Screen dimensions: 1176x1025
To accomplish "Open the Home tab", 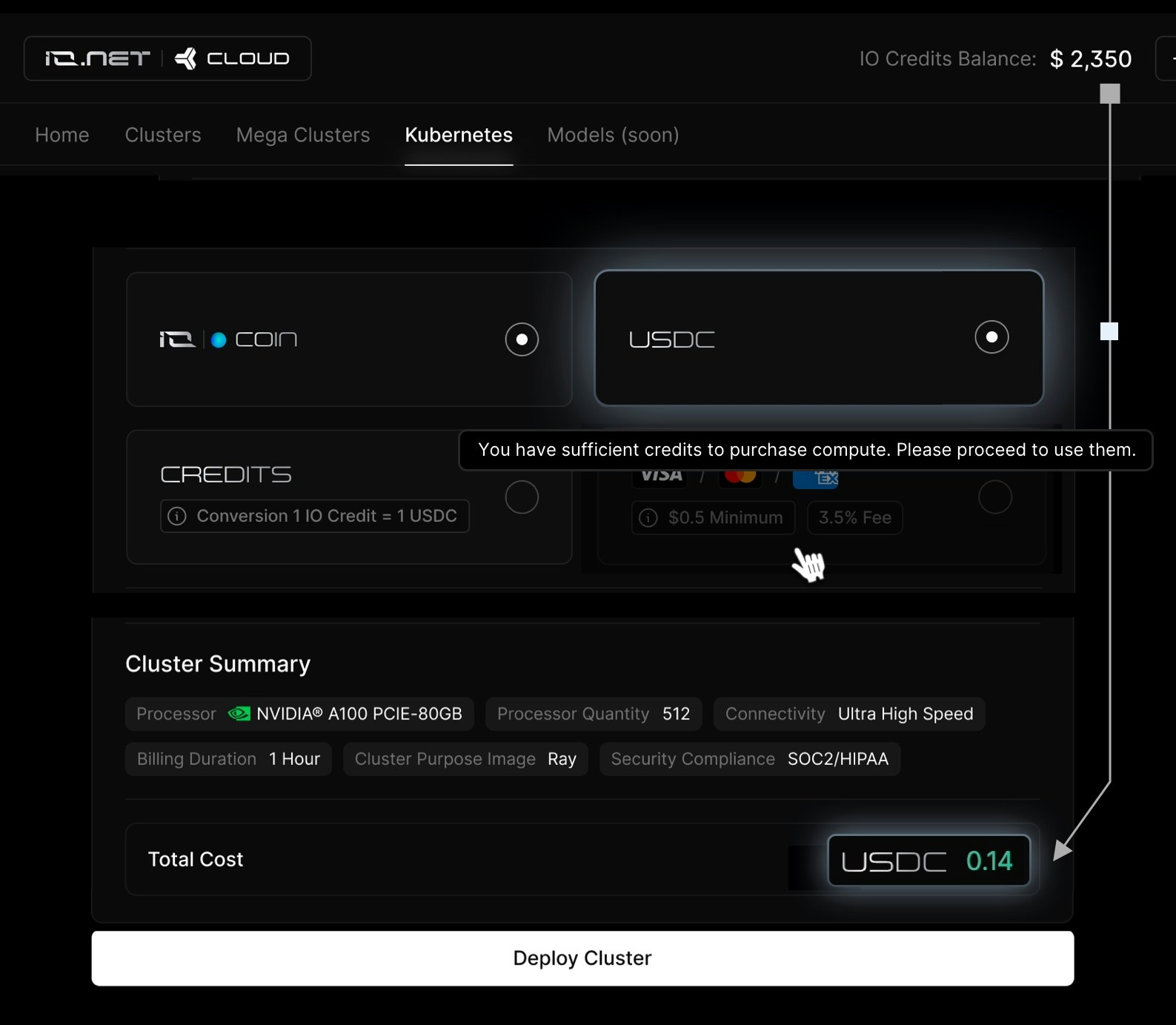I will (x=62, y=135).
